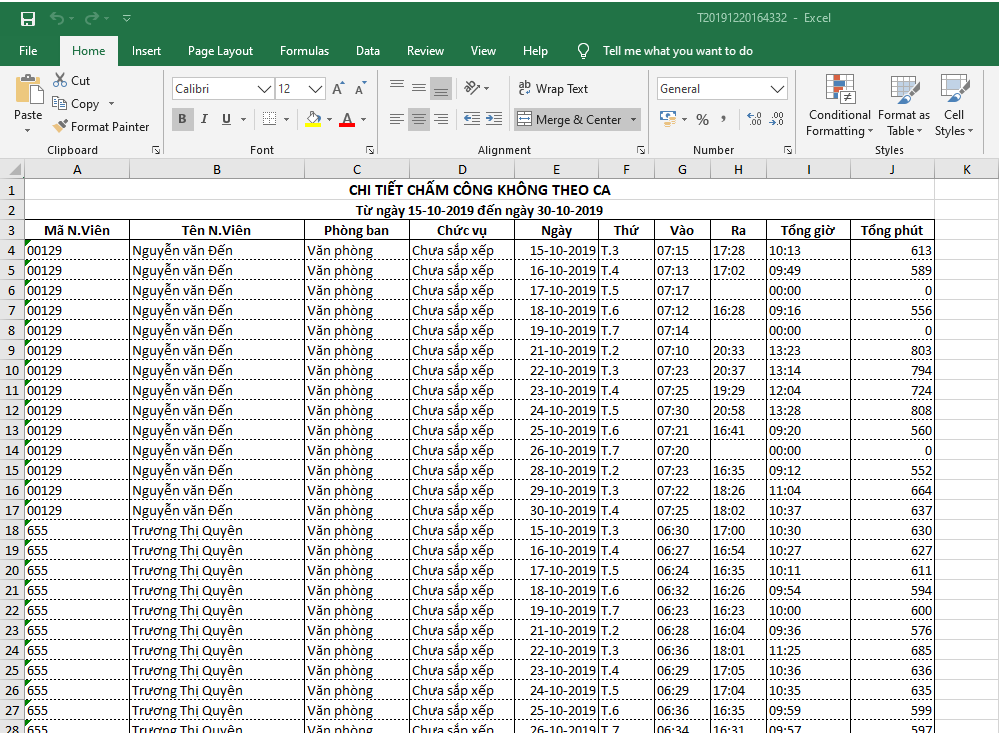This screenshot has width=999, height=733.
Task: Select the Tổng phút header cell
Action: click(891, 230)
